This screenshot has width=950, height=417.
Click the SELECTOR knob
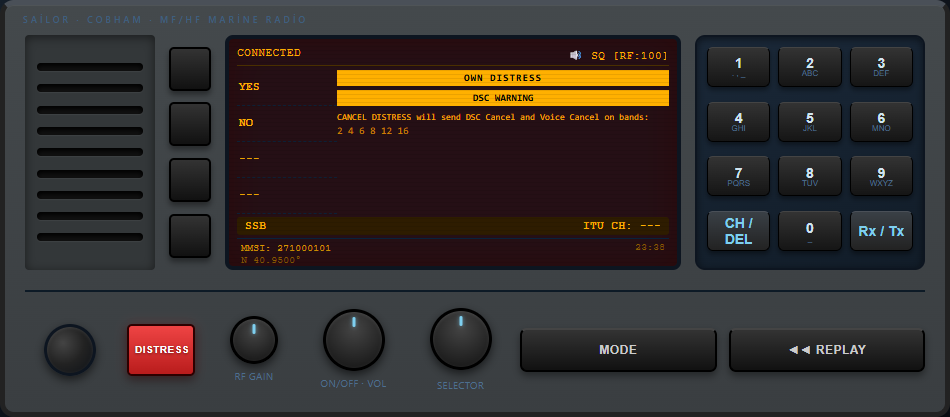pyautogui.click(x=460, y=339)
